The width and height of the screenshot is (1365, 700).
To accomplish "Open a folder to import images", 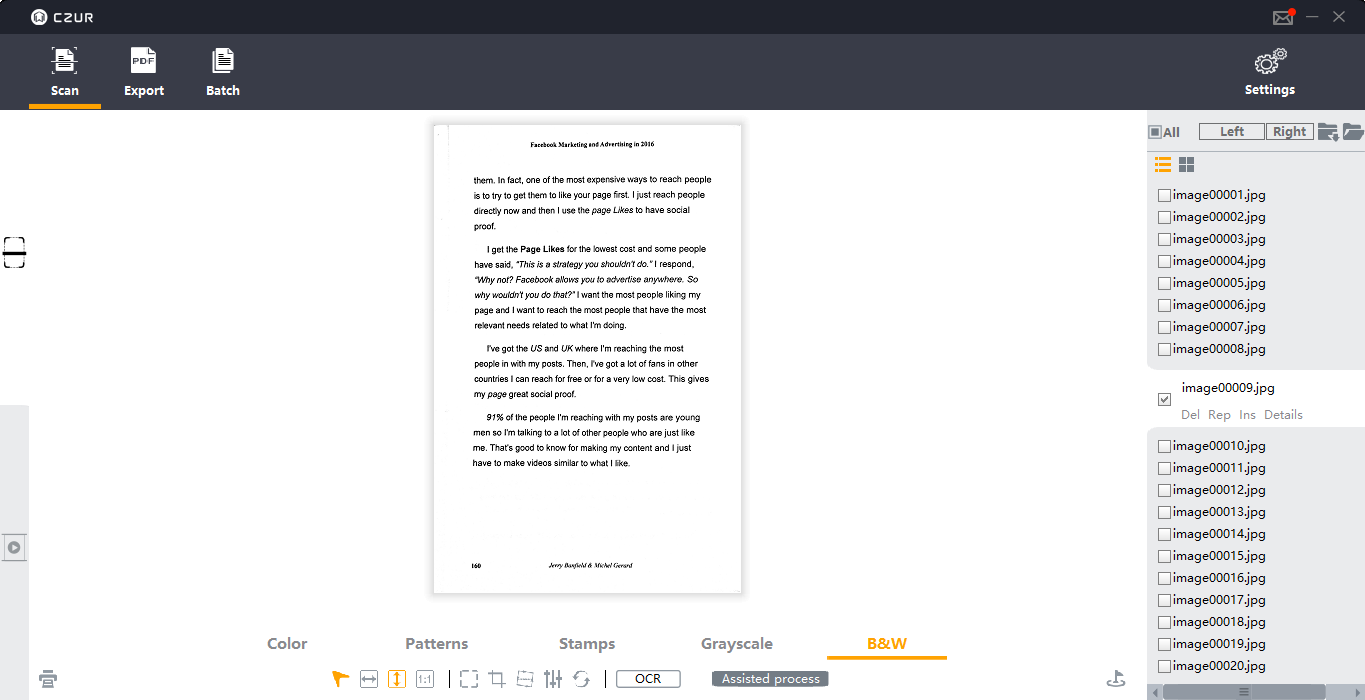I will click(x=1355, y=131).
